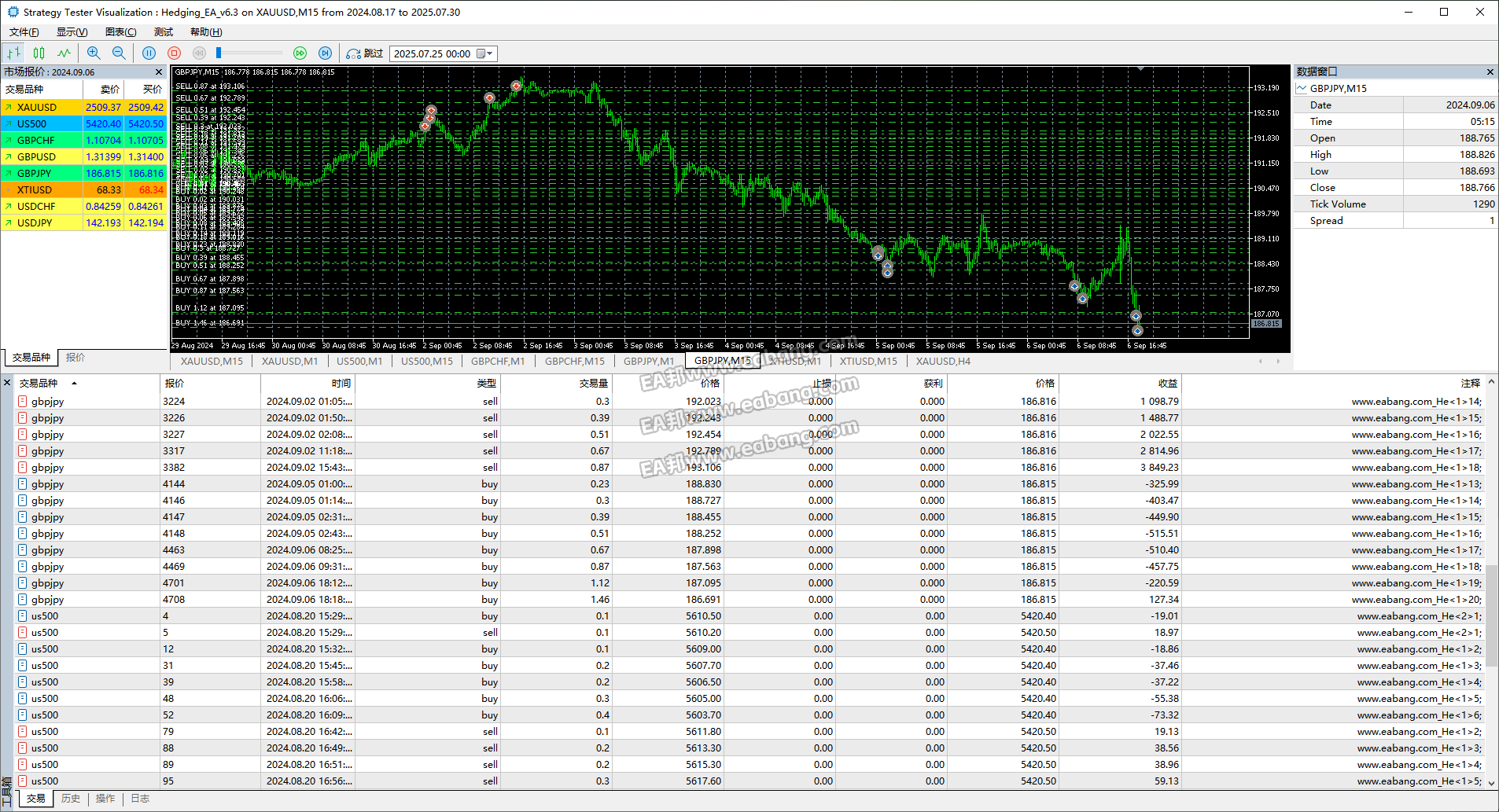This screenshot has width=1499, height=812.
Task: Sort trades by 交易品种 column header
Action: tap(87, 383)
